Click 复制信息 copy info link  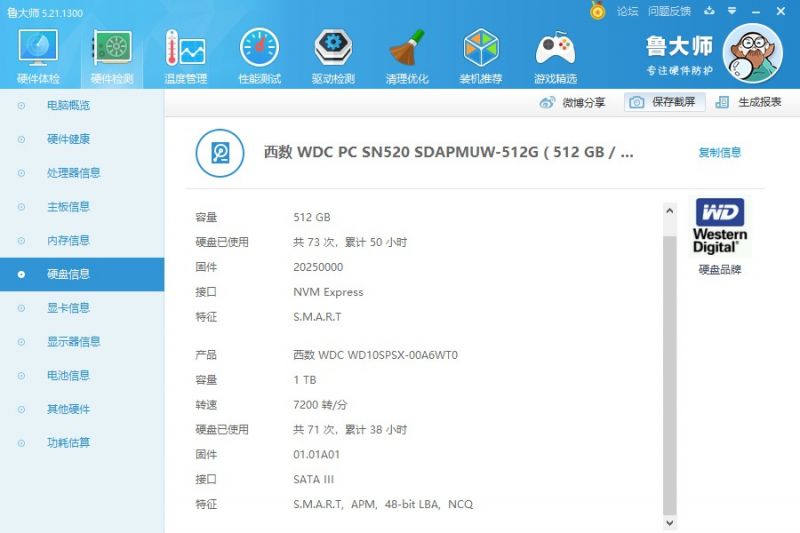click(x=719, y=152)
